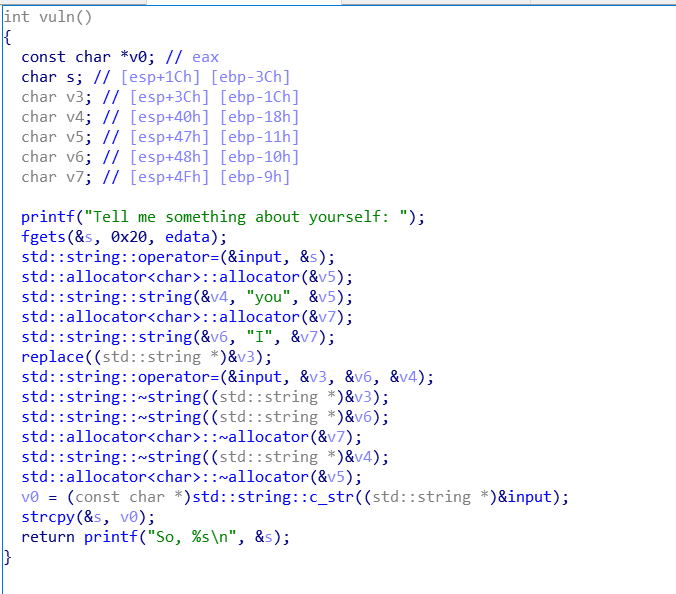Click the "I" string literal
This screenshot has height=594, width=676.
point(260,337)
